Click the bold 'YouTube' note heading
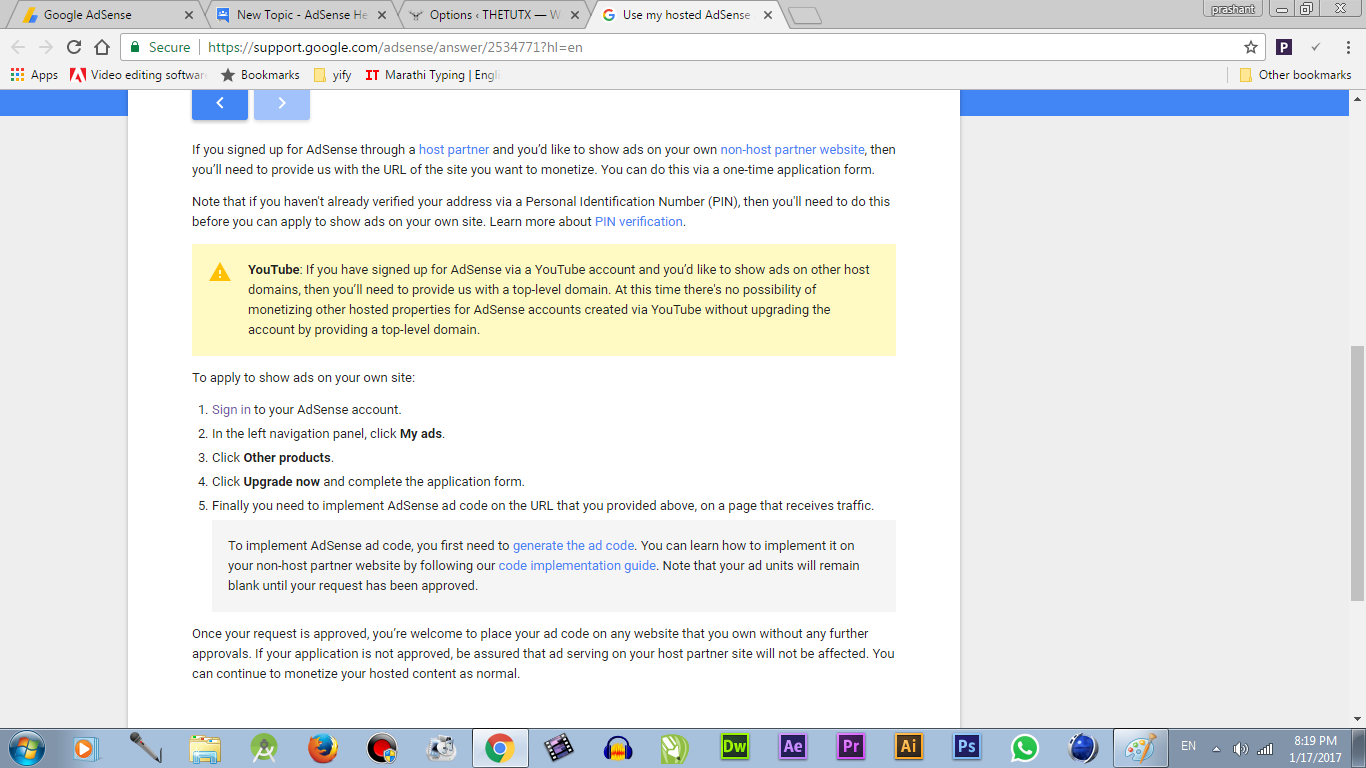Viewport: 1366px width, 768px height. 274,270
